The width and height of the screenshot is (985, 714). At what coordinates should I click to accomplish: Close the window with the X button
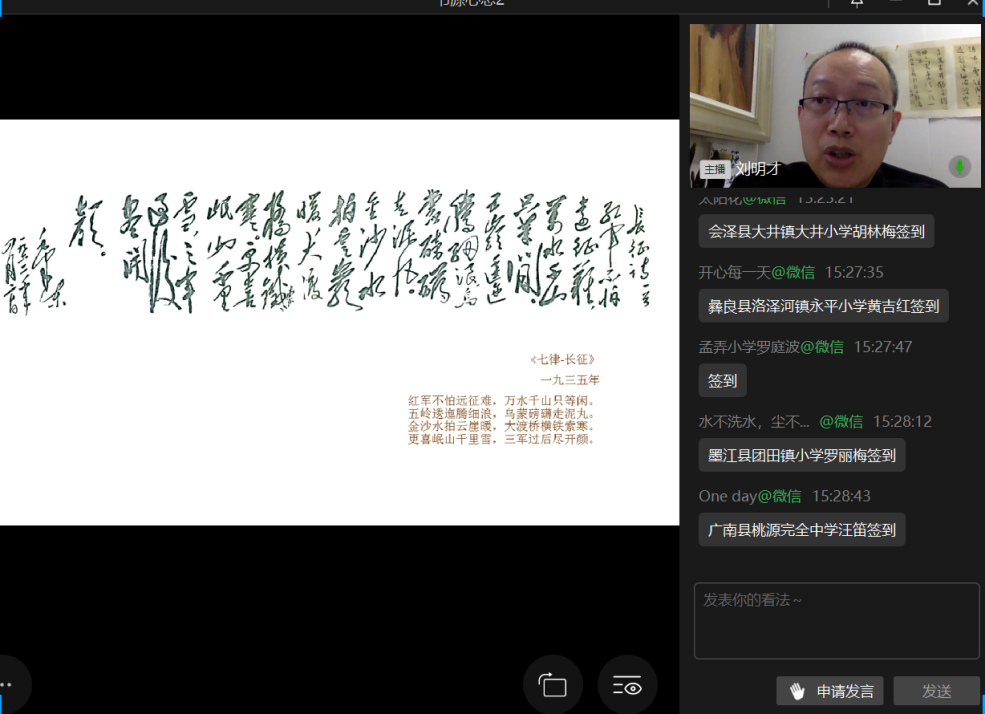(972, 3)
